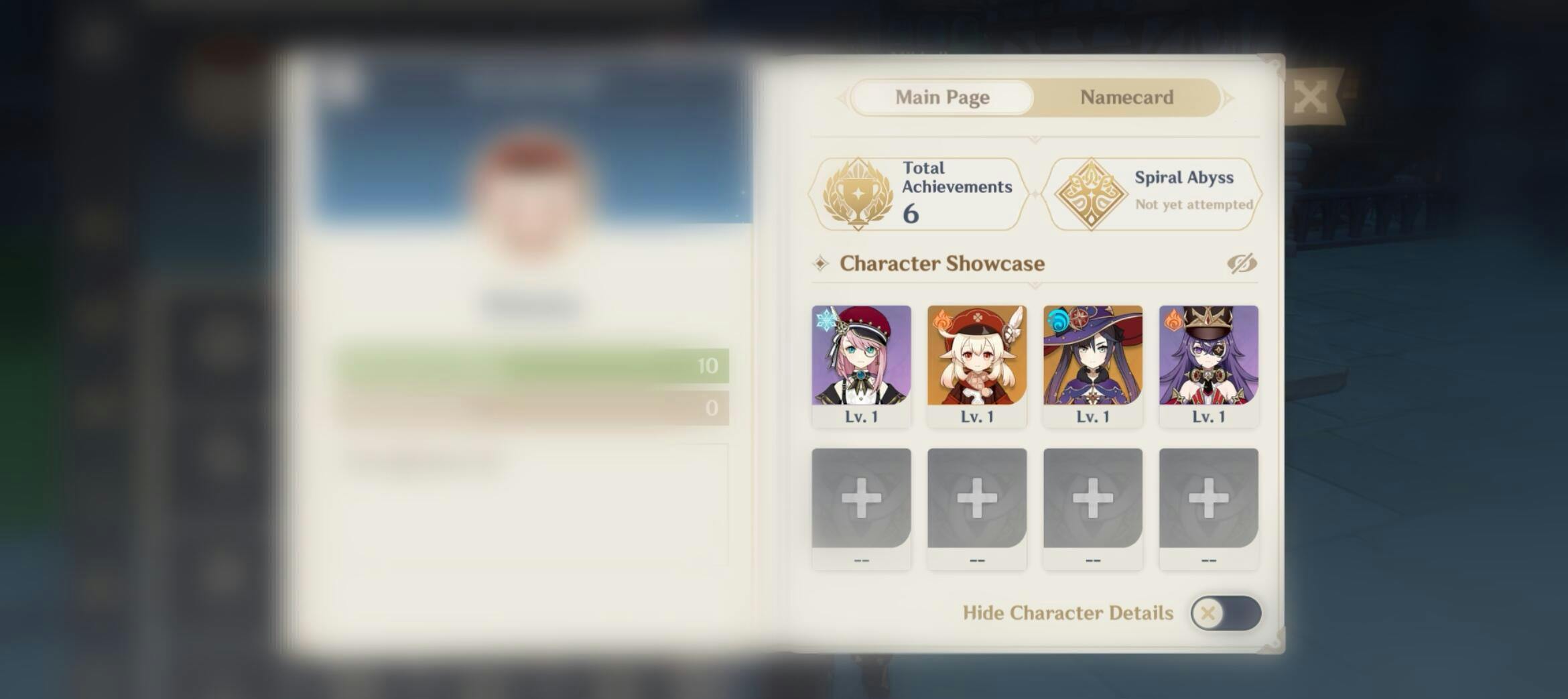Add a character in the first empty slot

[x=861, y=509]
